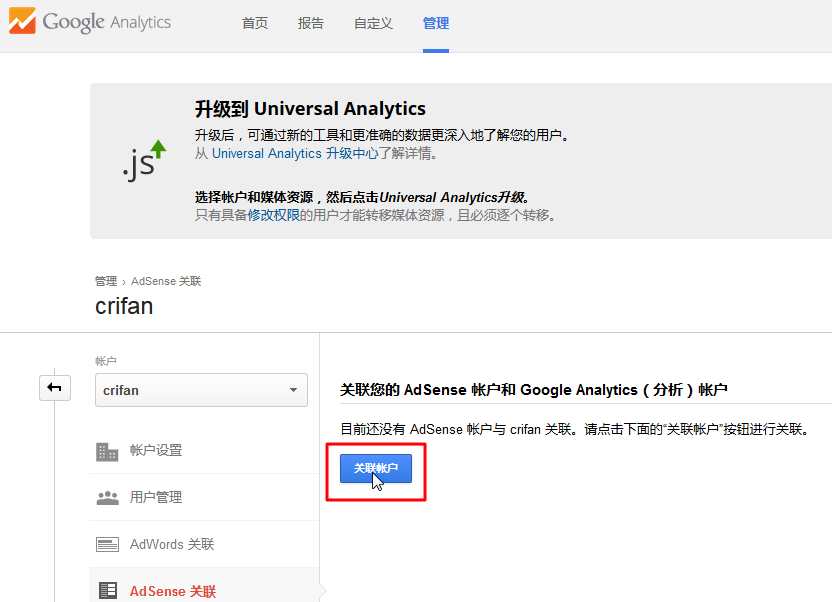Open Universal Analytics 升级中心 link
The image size is (832, 602).
[295, 153]
